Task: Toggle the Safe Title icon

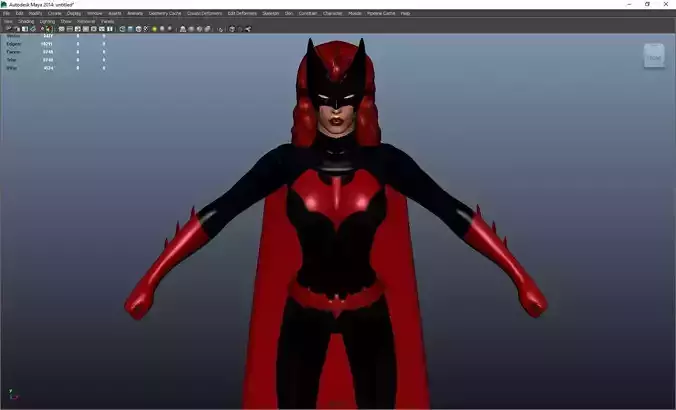Action: pos(109,29)
